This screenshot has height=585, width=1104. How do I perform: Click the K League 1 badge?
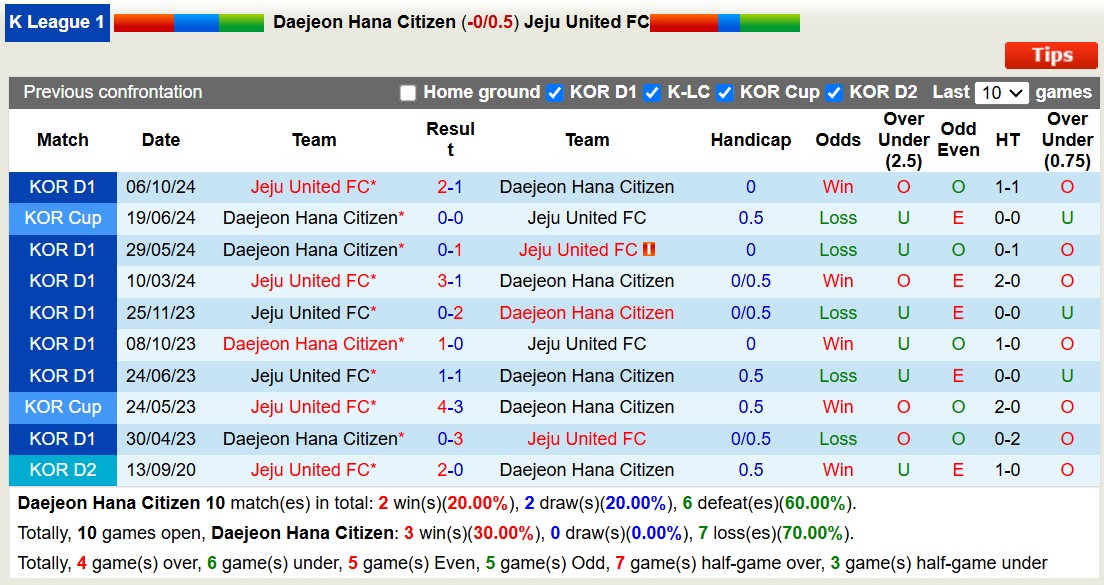click(56, 22)
